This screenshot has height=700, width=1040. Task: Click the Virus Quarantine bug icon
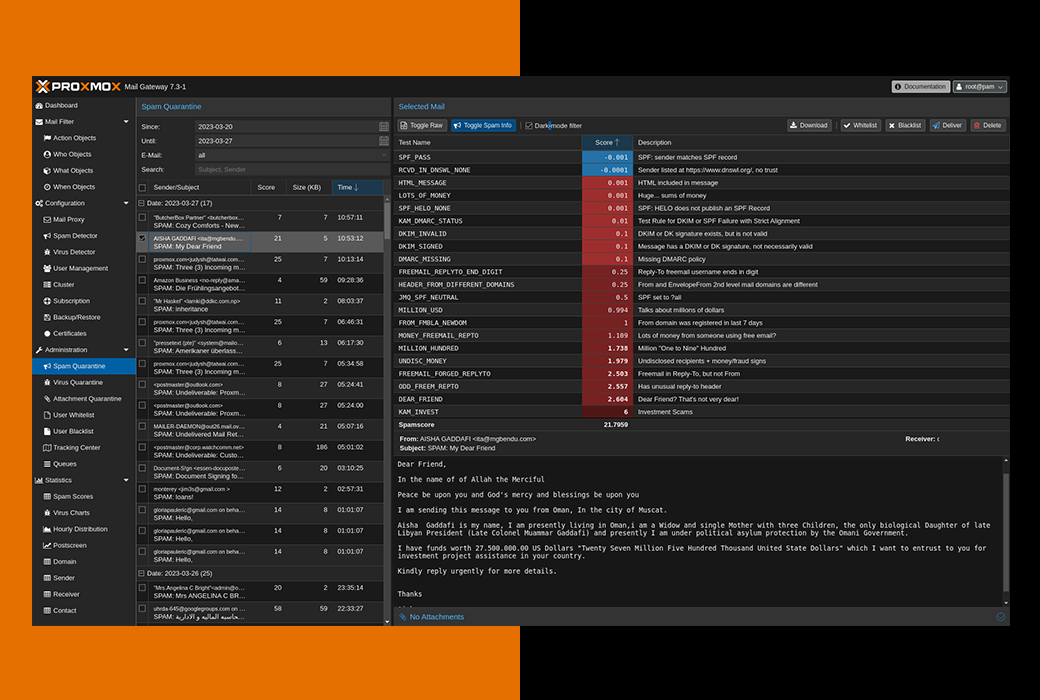coord(47,382)
